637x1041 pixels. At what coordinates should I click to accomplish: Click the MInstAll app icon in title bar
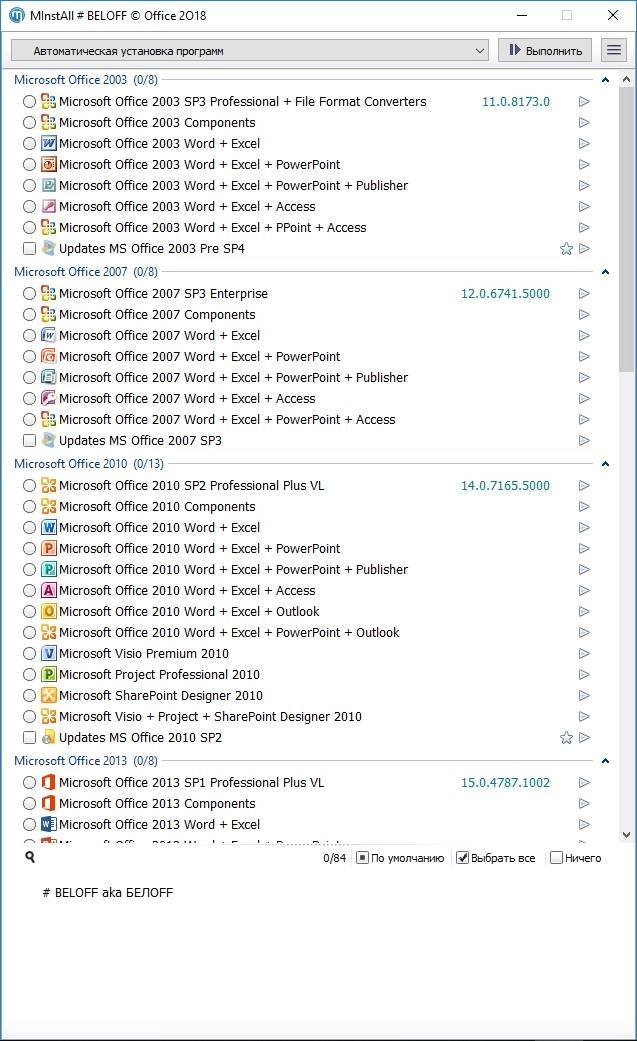17,15
